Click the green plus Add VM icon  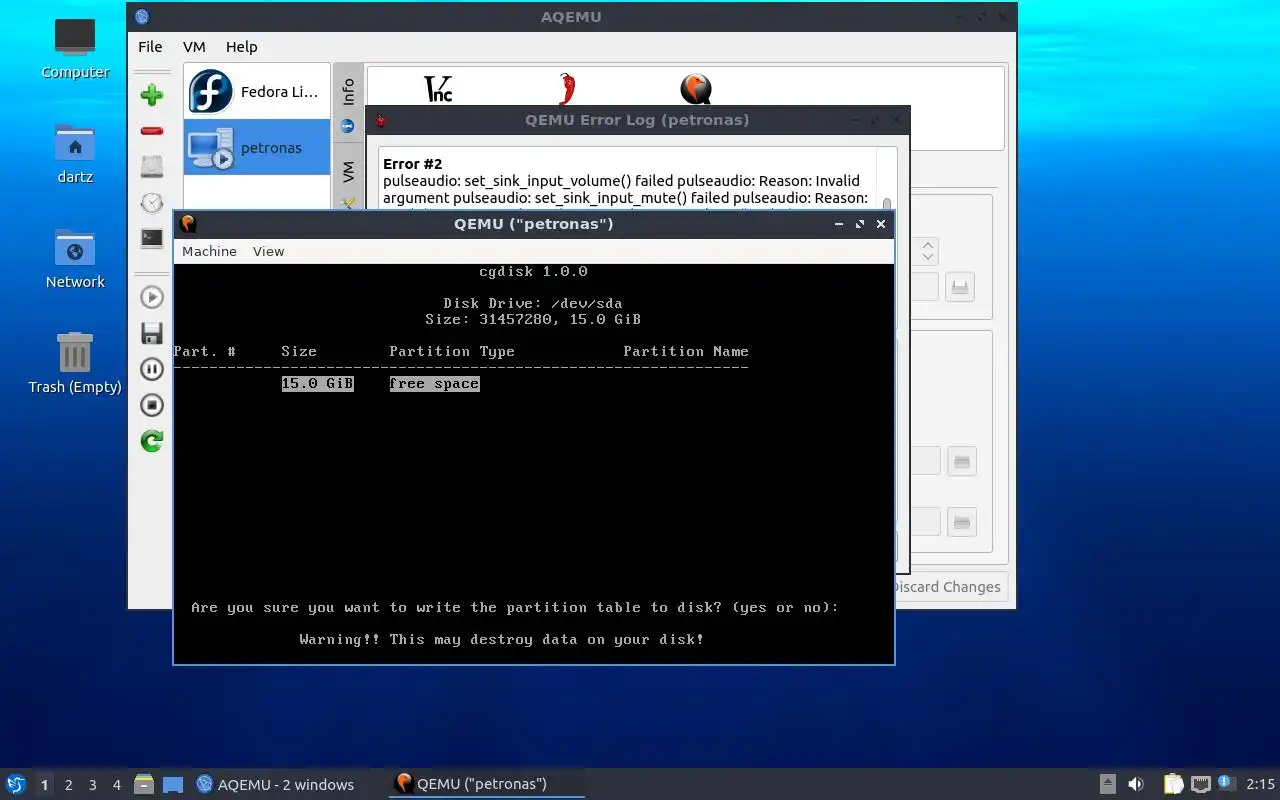pyautogui.click(x=152, y=95)
